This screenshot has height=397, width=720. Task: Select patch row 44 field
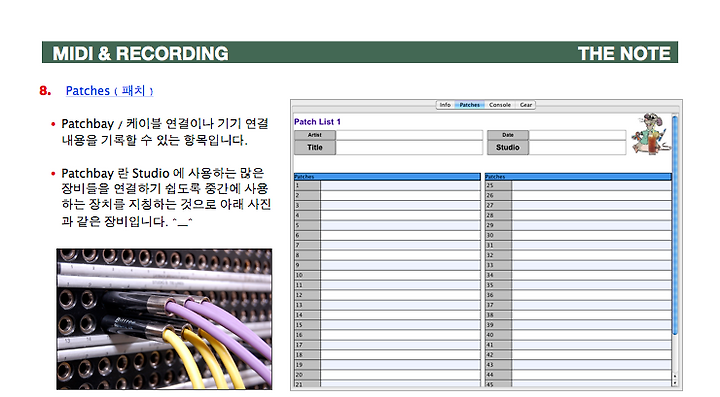tap(591, 375)
